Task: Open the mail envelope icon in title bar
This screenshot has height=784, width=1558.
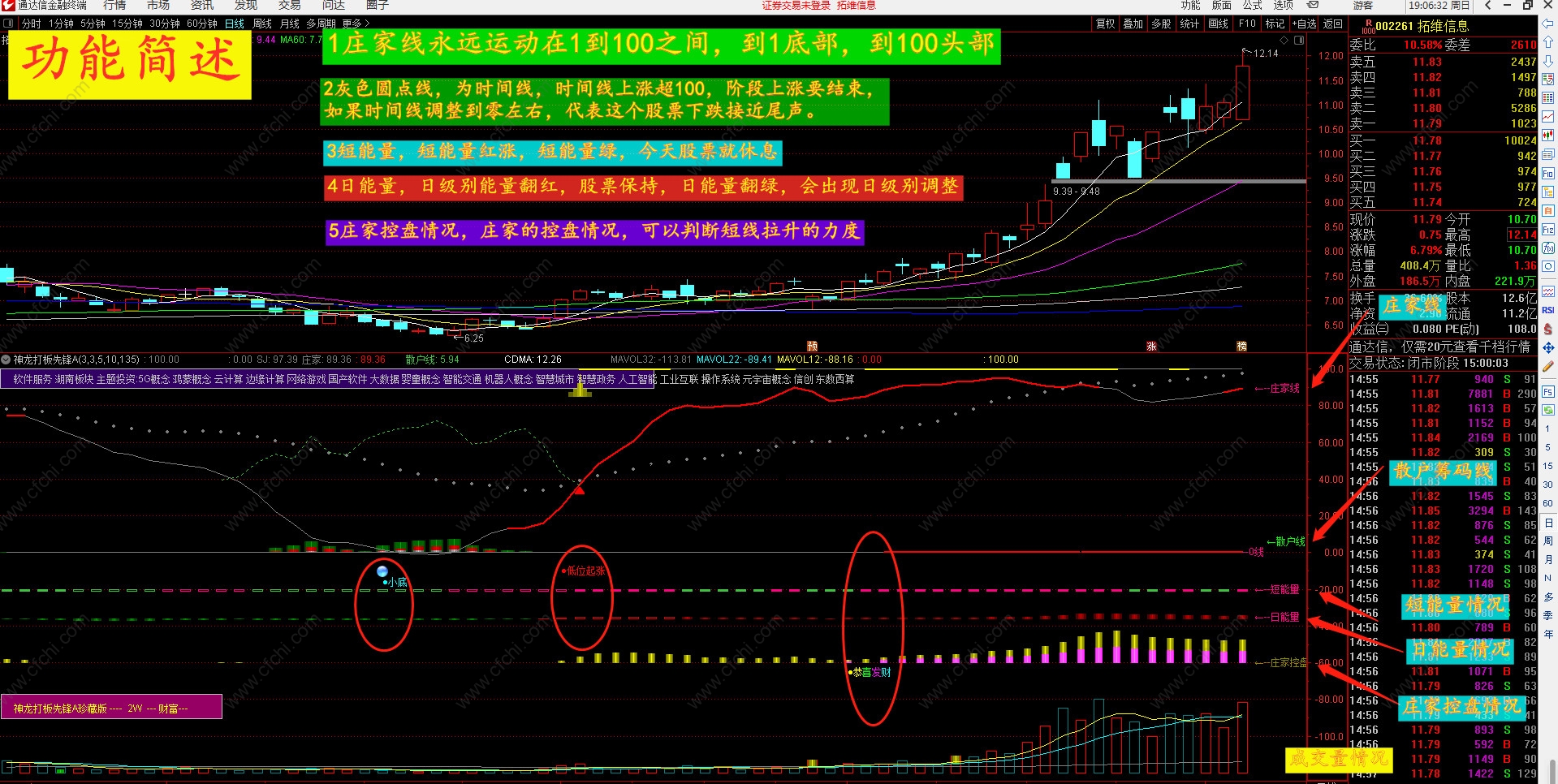Action: click(1312, 5)
